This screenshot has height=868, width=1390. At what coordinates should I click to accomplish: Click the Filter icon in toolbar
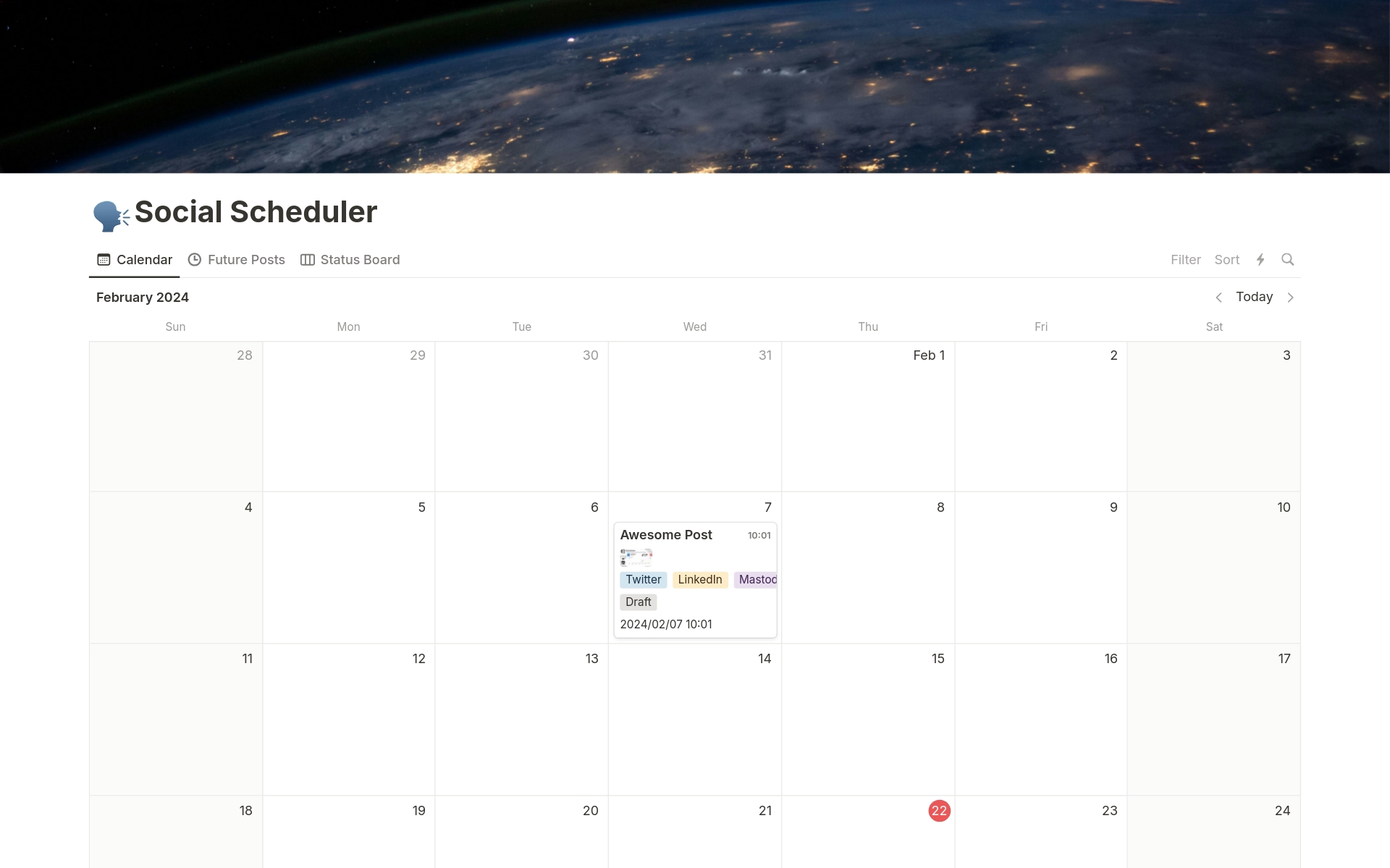1185,259
